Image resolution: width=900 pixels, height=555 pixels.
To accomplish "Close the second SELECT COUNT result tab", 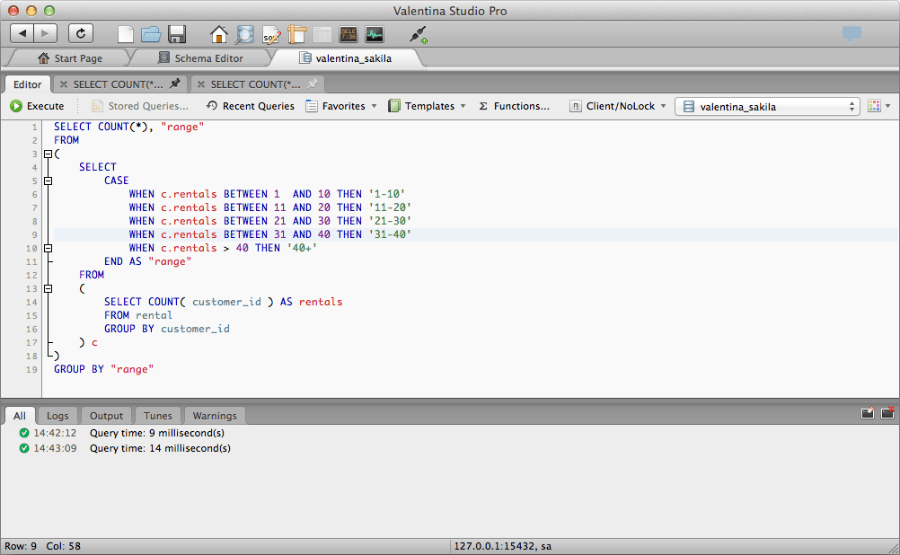I will [201, 84].
